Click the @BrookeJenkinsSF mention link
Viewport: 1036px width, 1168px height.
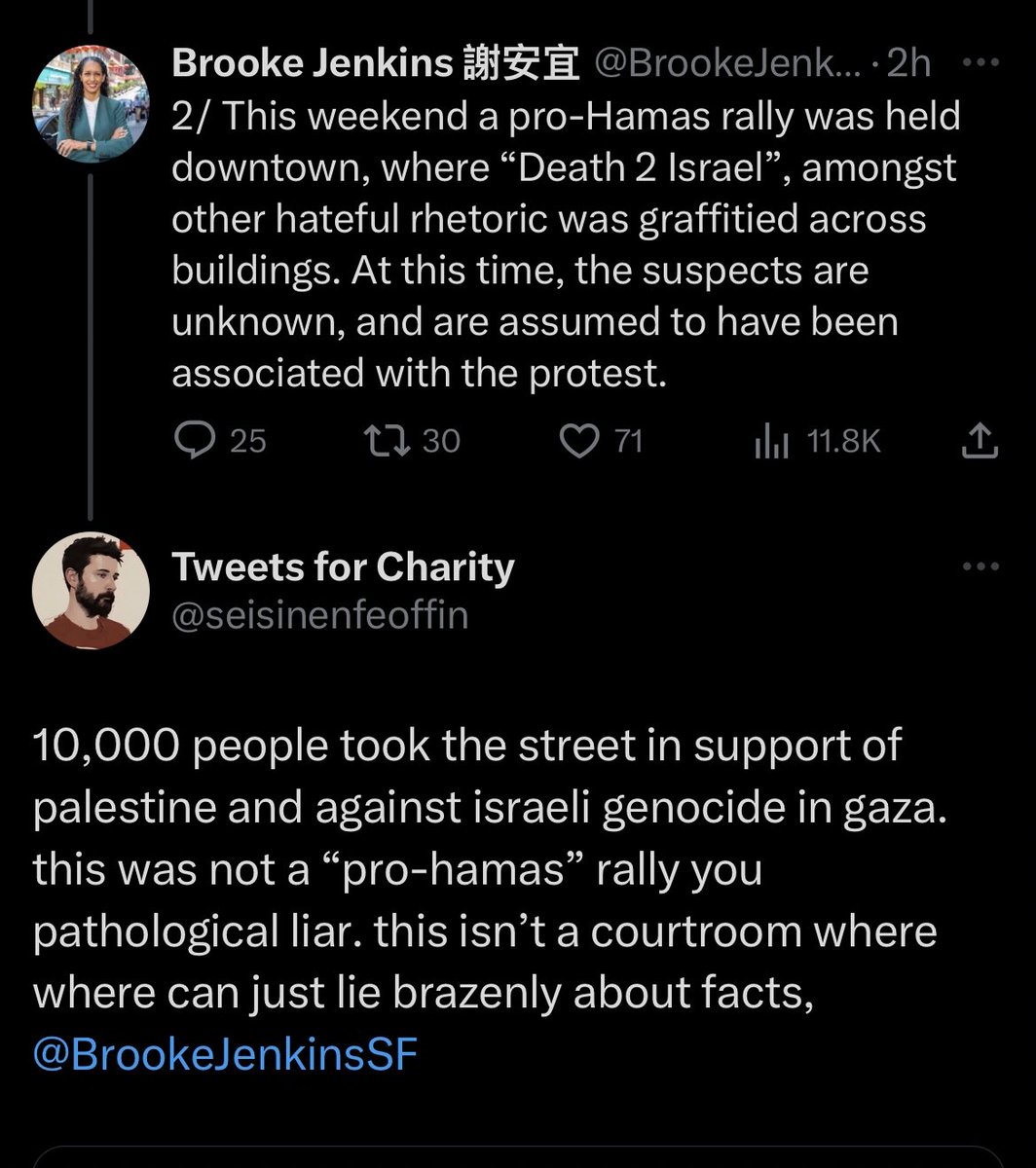225,1055
